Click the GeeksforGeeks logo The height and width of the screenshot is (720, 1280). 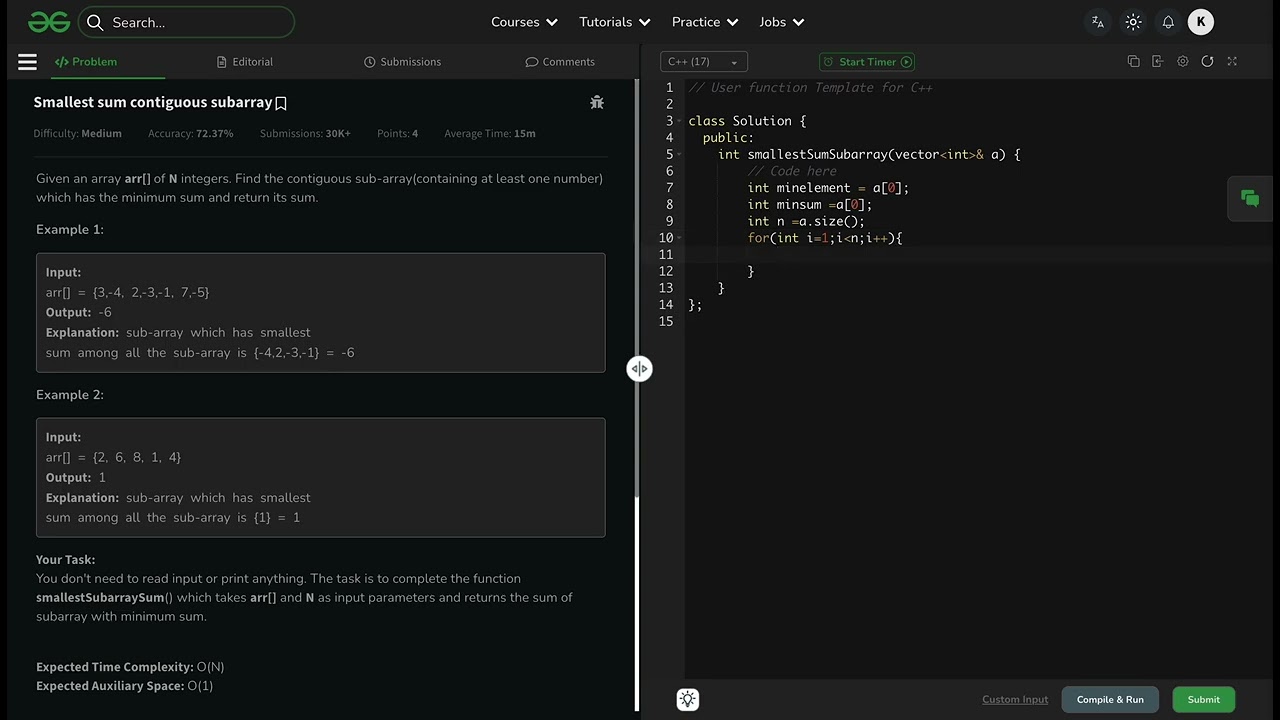(x=49, y=22)
